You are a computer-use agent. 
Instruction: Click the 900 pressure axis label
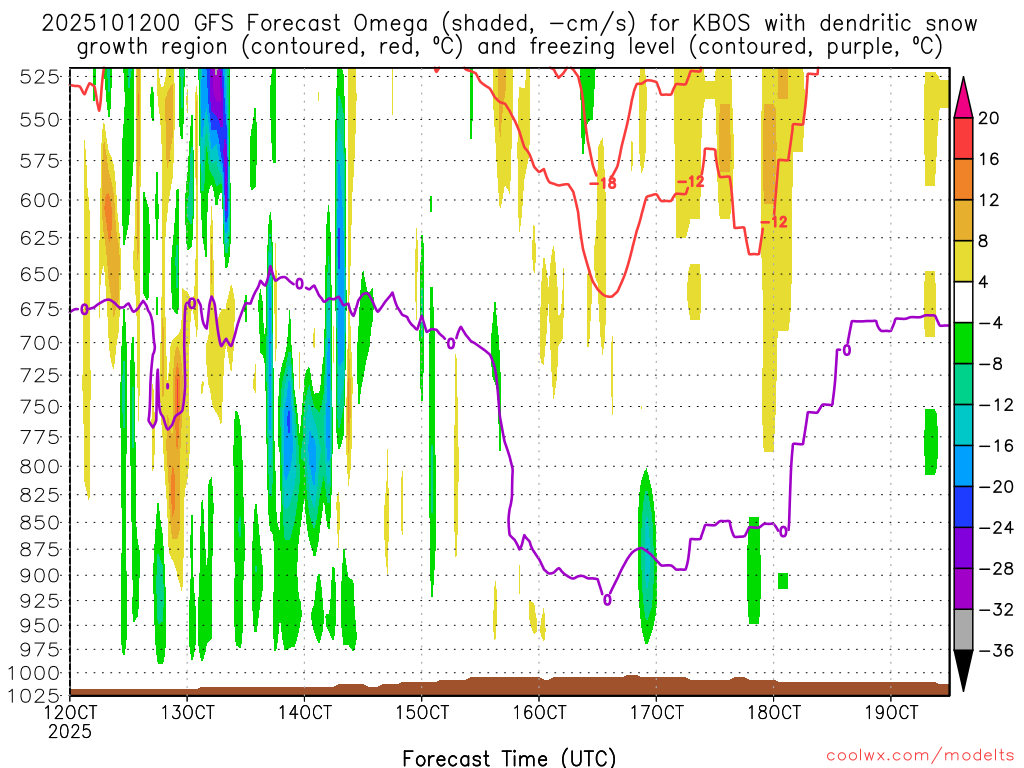click(40, 576)
